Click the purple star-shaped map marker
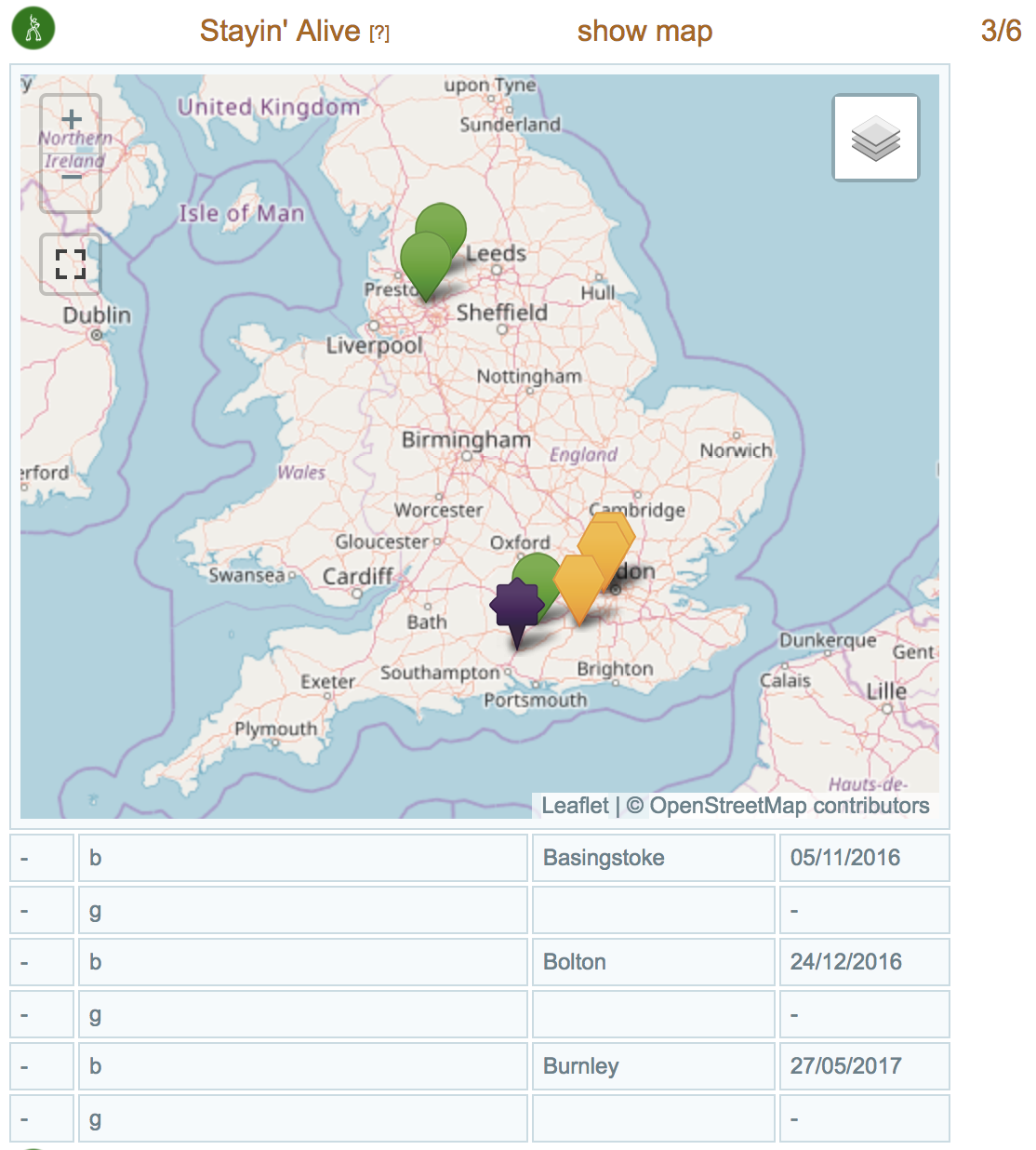The height and width of the screenshot is (1150, 1036). point(516,607)
